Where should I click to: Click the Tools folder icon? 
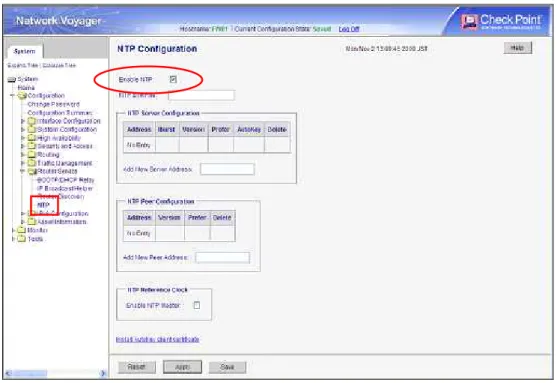pyautogui.click(x=22, y=239)
